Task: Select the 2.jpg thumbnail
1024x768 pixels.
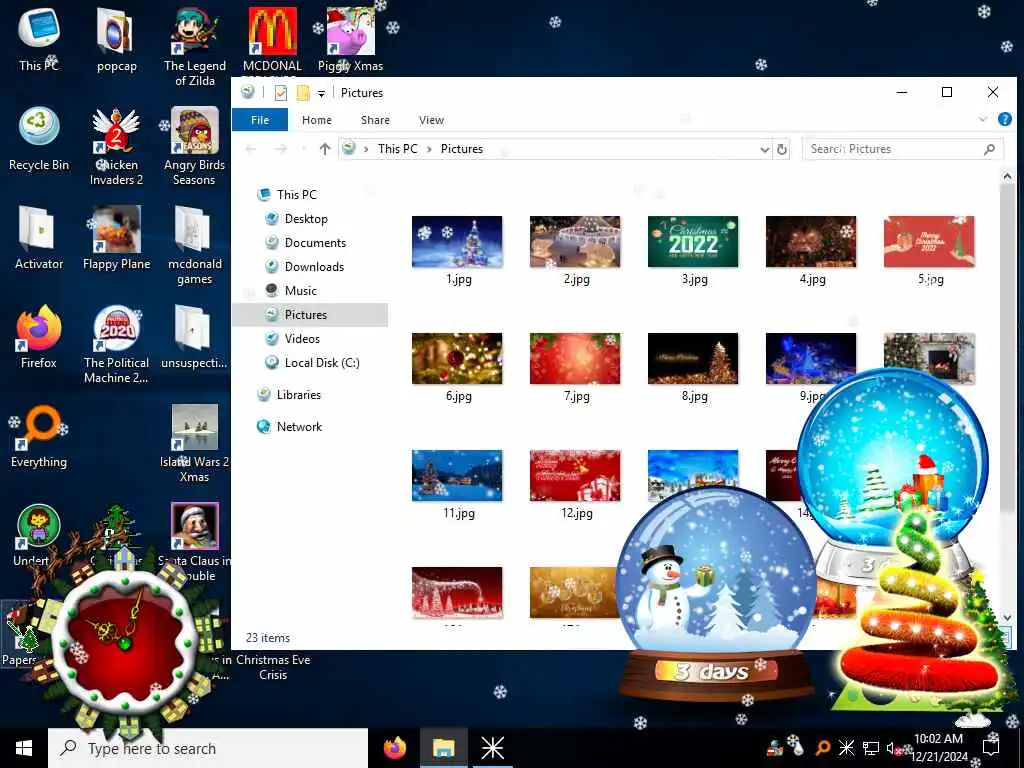Action: [x=575, y=242]
